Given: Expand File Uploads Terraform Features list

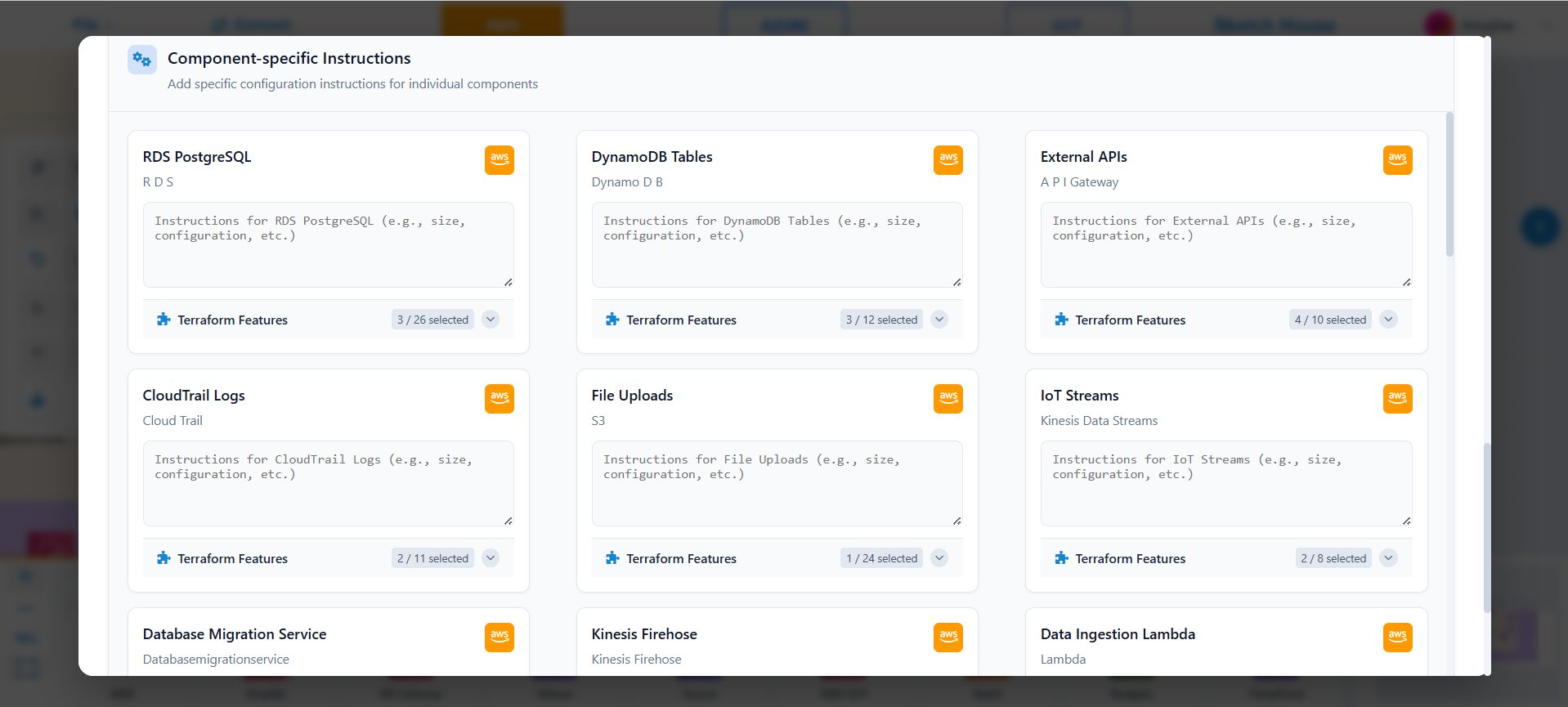Looking at the screenshot, I should (939, 558).
